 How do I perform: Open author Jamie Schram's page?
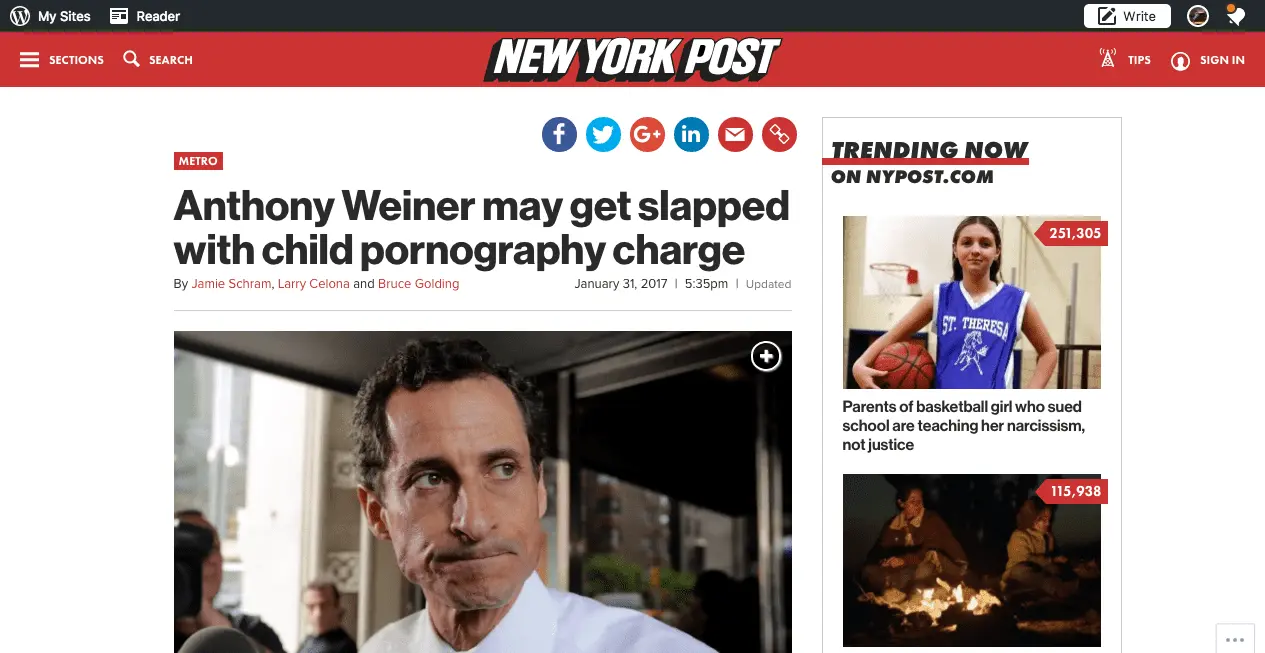(x=231, y=284)
